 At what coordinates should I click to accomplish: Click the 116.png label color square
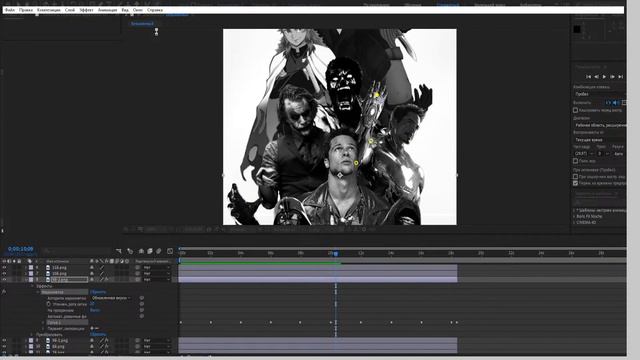(31, 268)
